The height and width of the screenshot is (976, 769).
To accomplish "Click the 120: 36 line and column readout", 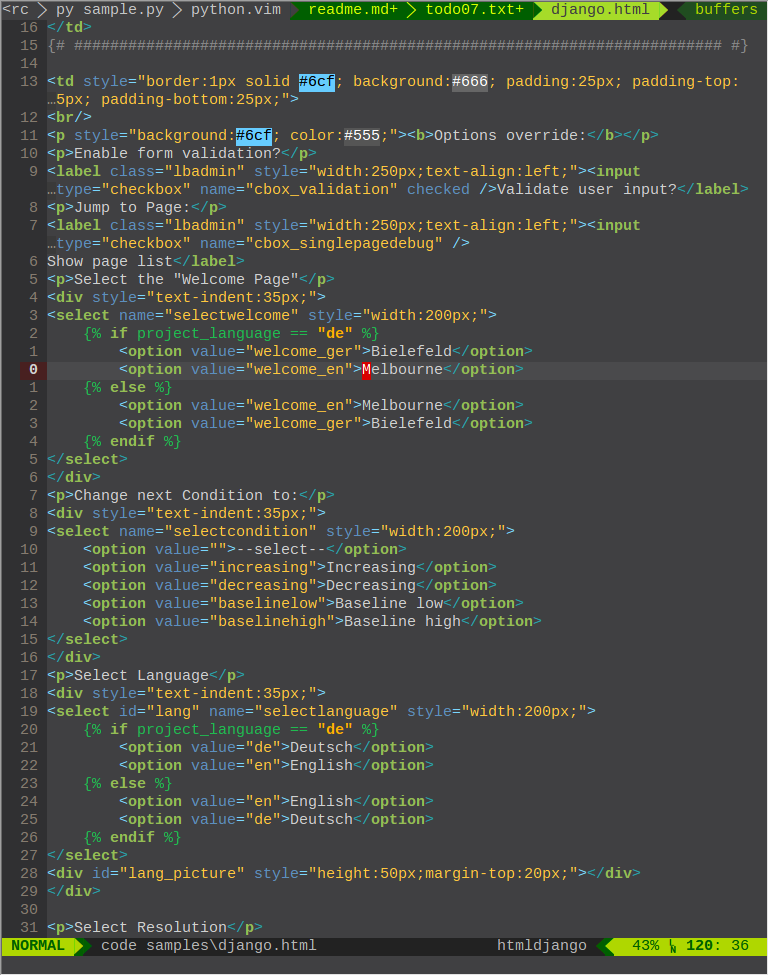I will coord(717,946).
